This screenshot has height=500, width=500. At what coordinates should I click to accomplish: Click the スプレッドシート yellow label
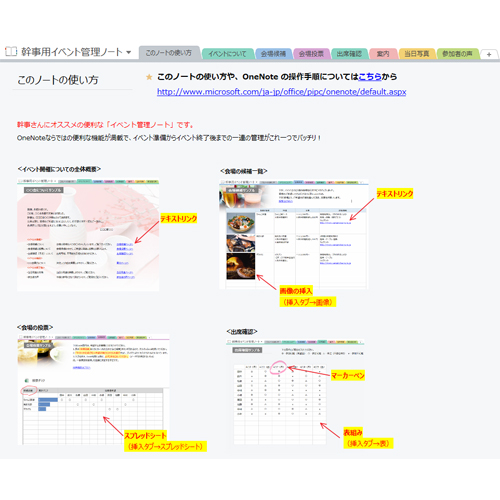[x=145, y=436]
